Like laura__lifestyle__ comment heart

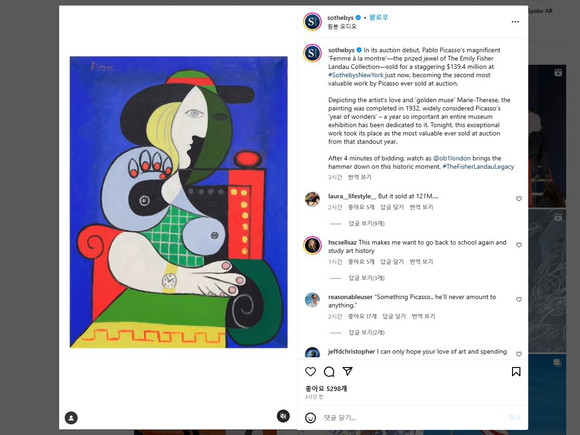click(519, 199)
